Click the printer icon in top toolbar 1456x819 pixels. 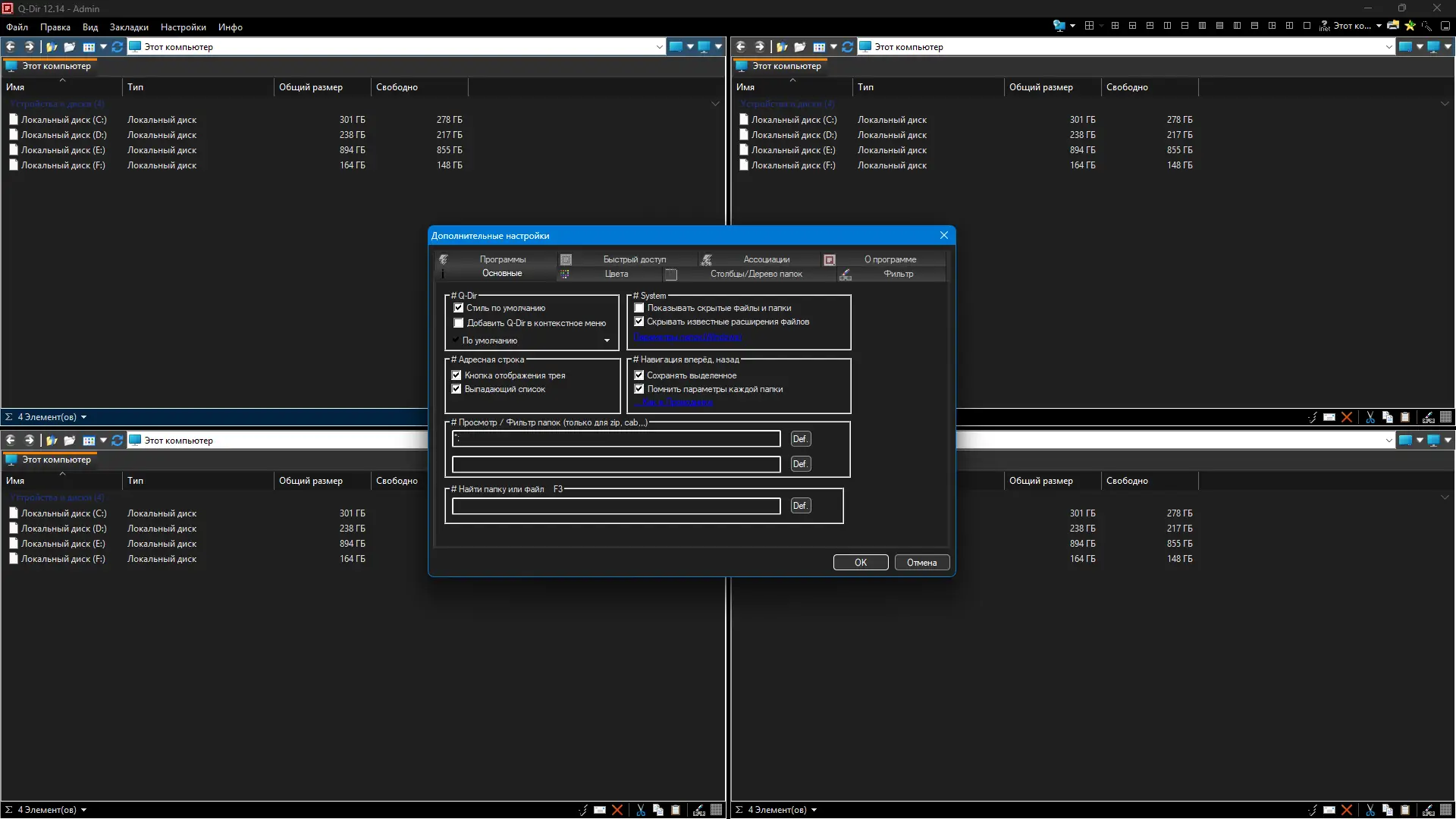coord(1393,26)
